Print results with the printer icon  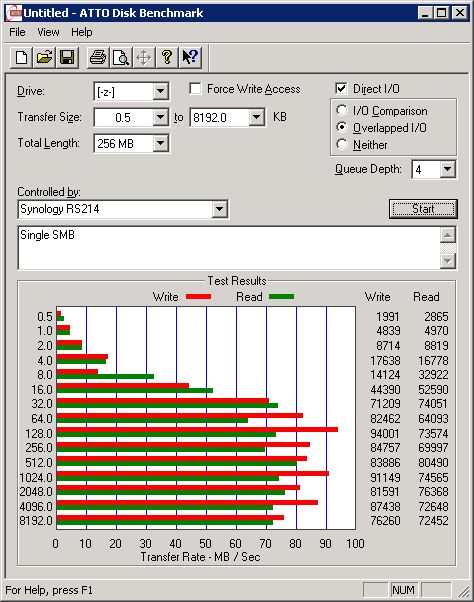[x=98, y=58]
